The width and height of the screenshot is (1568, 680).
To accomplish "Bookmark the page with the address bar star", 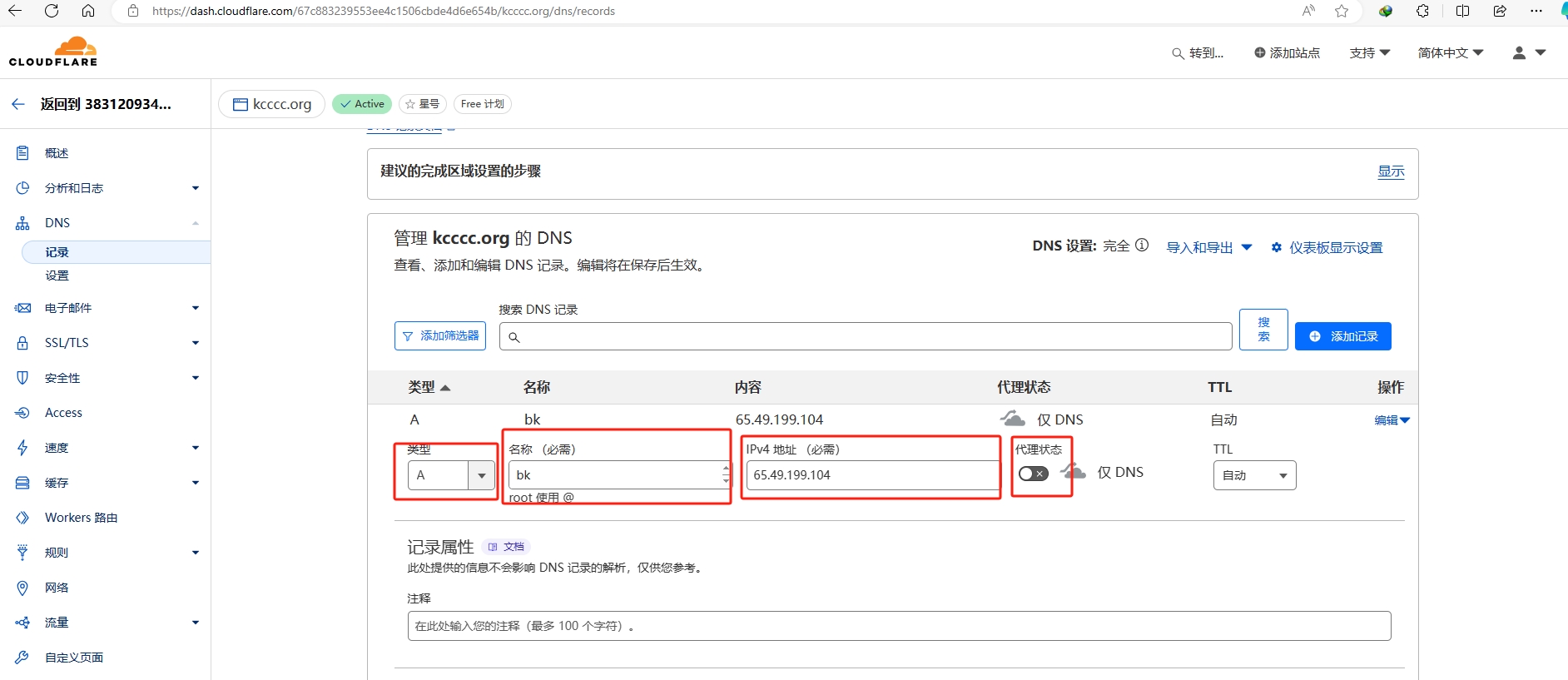I will pyautogui.click(x=1342, y=11).
